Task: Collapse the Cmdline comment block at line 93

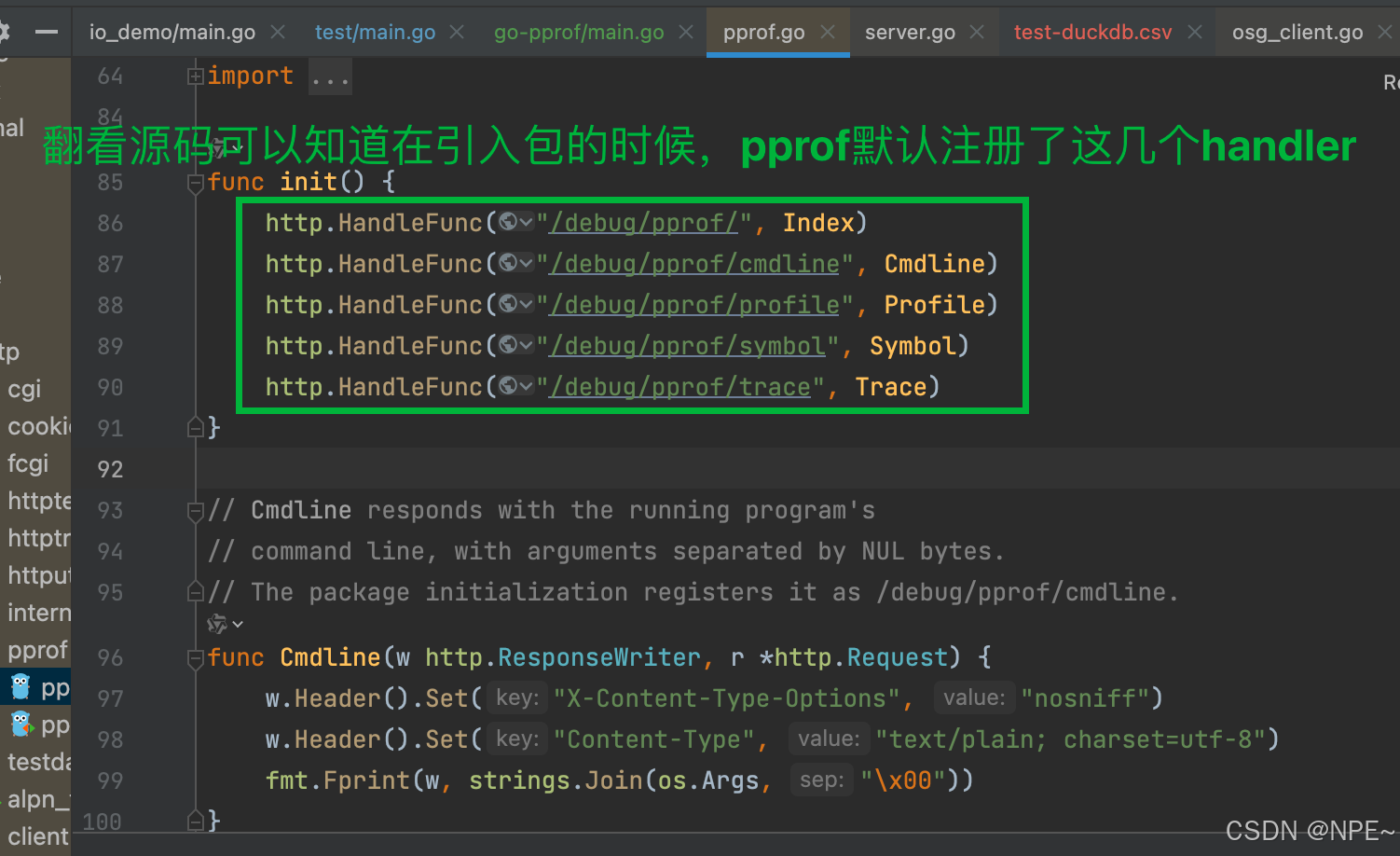Action: click(196, 511)
